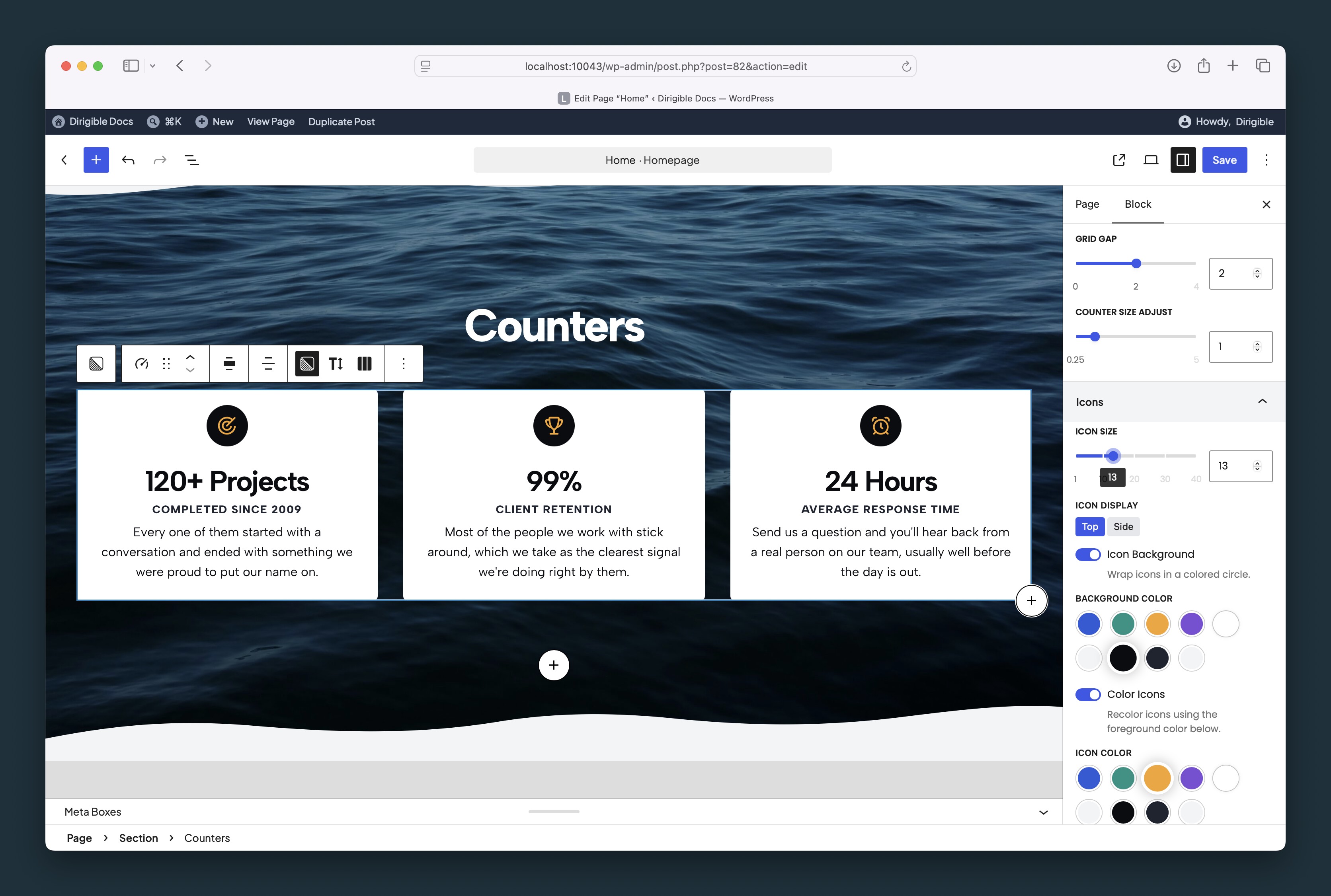
Task: Open the block inserter plus button
Action: pyautogui.click(x=96, y=160)
